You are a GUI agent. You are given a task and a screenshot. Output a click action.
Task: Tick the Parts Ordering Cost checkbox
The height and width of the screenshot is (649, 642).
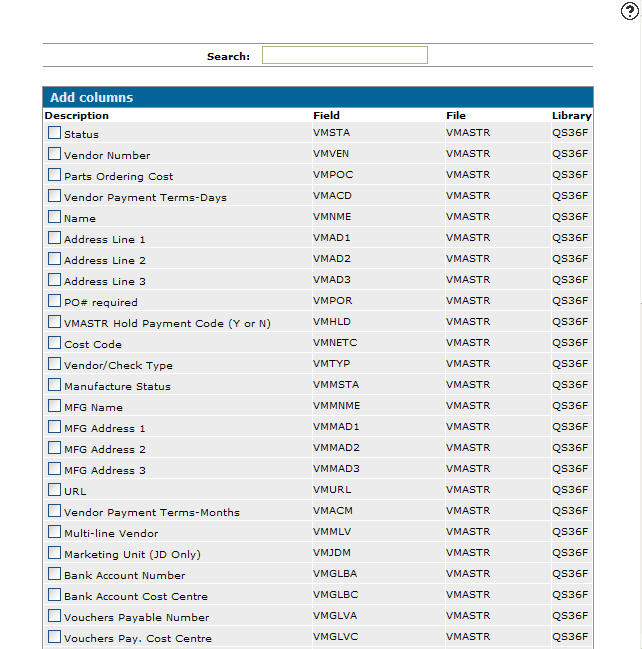click(x=54, y=175)
